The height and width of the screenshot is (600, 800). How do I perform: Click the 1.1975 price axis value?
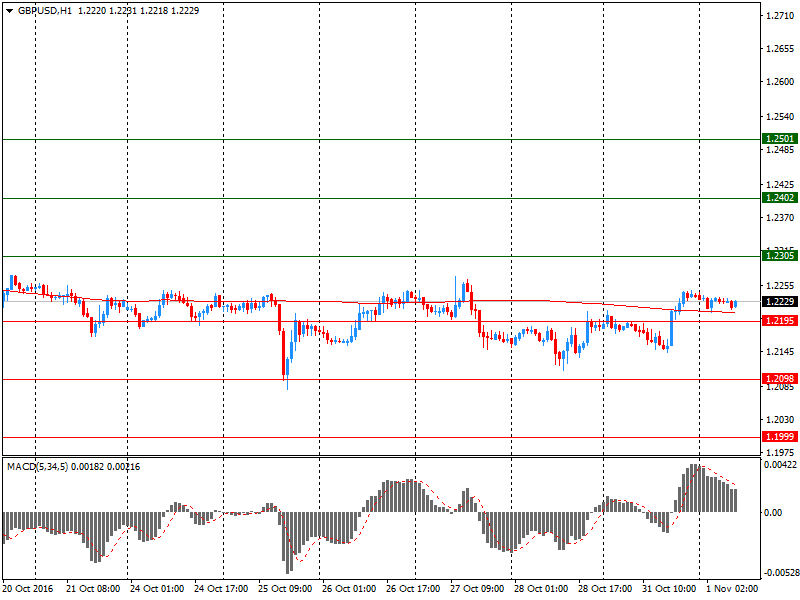click(780, 453)
